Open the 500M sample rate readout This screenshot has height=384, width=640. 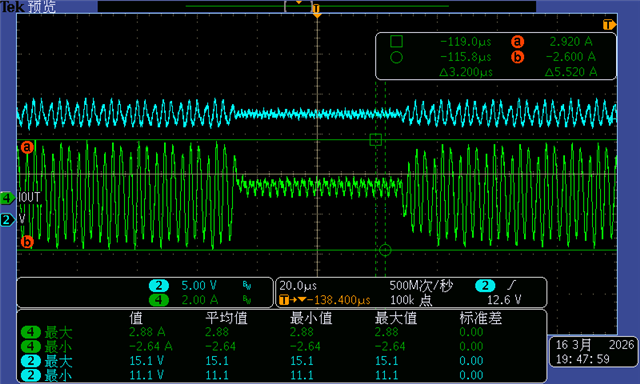pos(421,286)
